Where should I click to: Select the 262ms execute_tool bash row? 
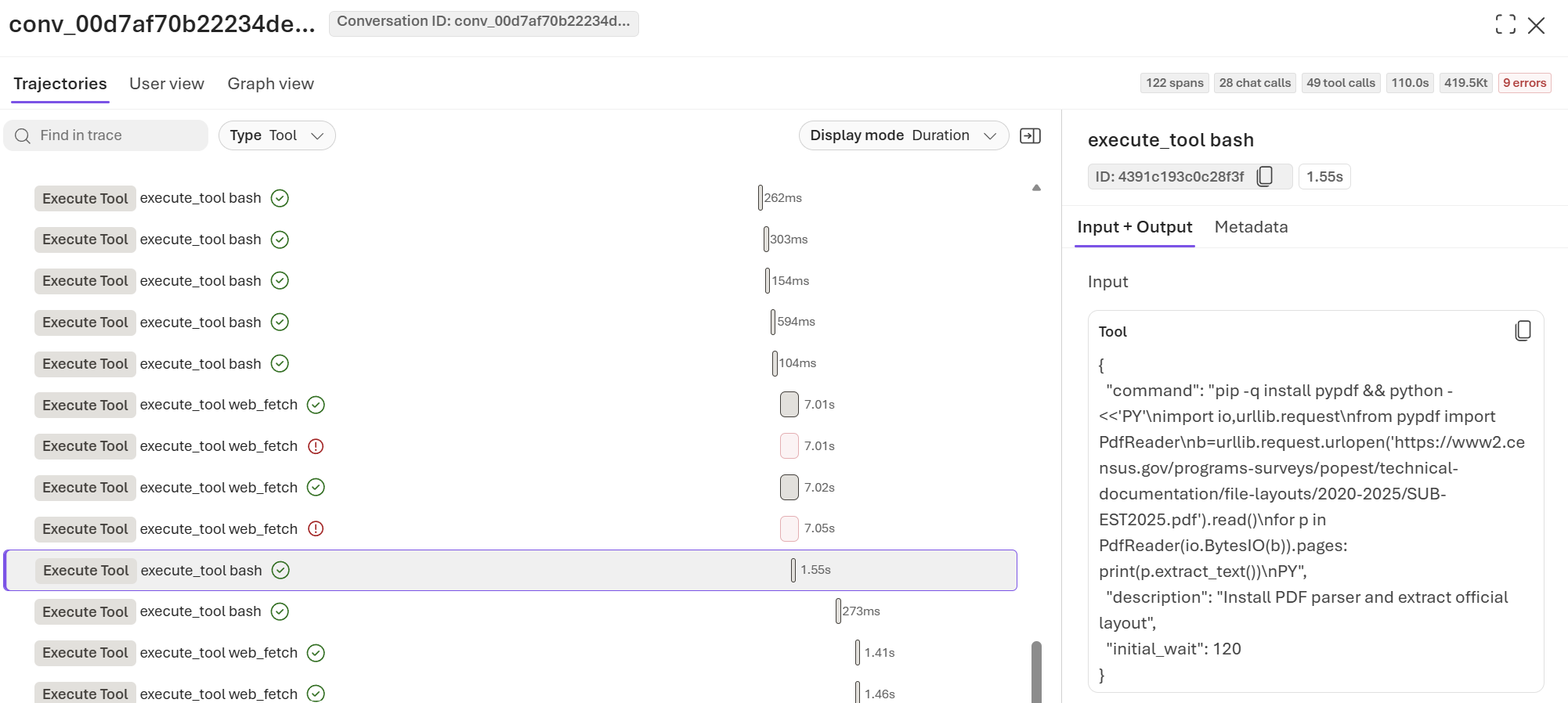click(x=510, y=198)
